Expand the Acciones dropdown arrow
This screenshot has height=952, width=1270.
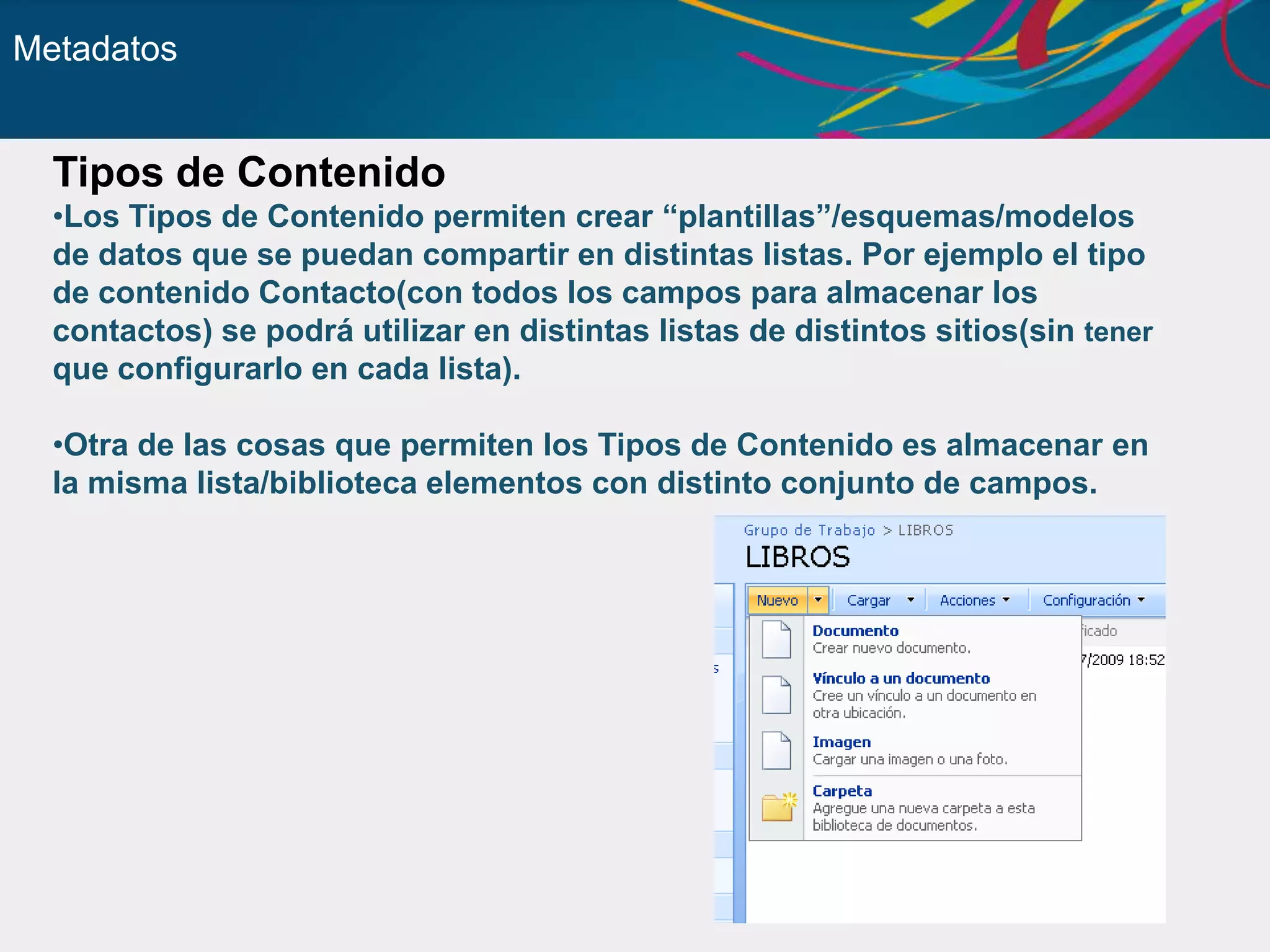(1006, 600)
